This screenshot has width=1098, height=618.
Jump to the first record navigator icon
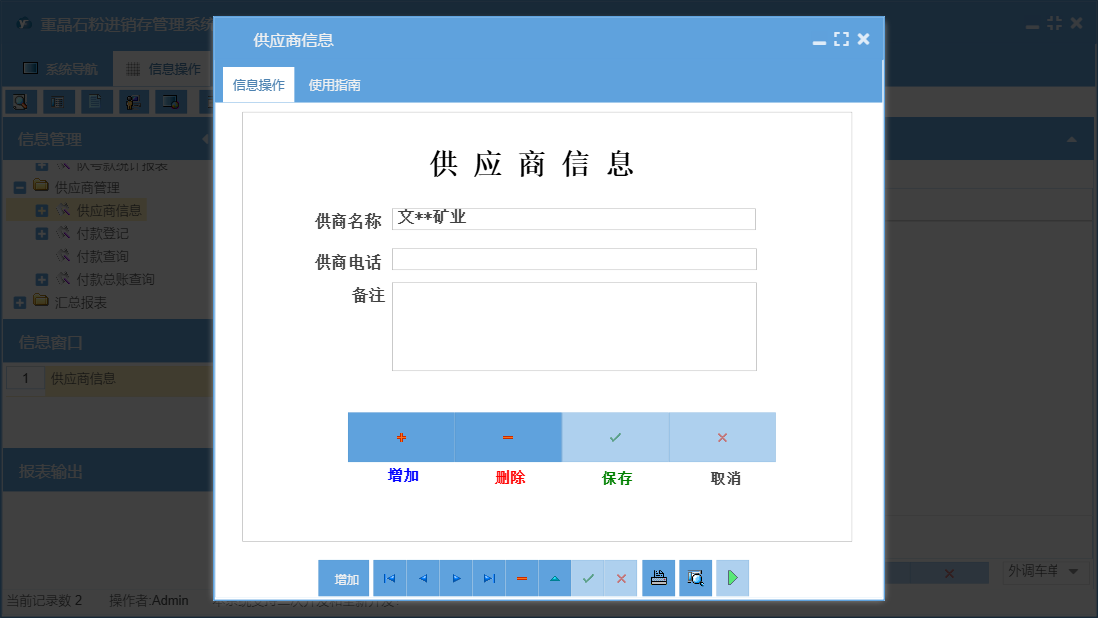point(389,578)
